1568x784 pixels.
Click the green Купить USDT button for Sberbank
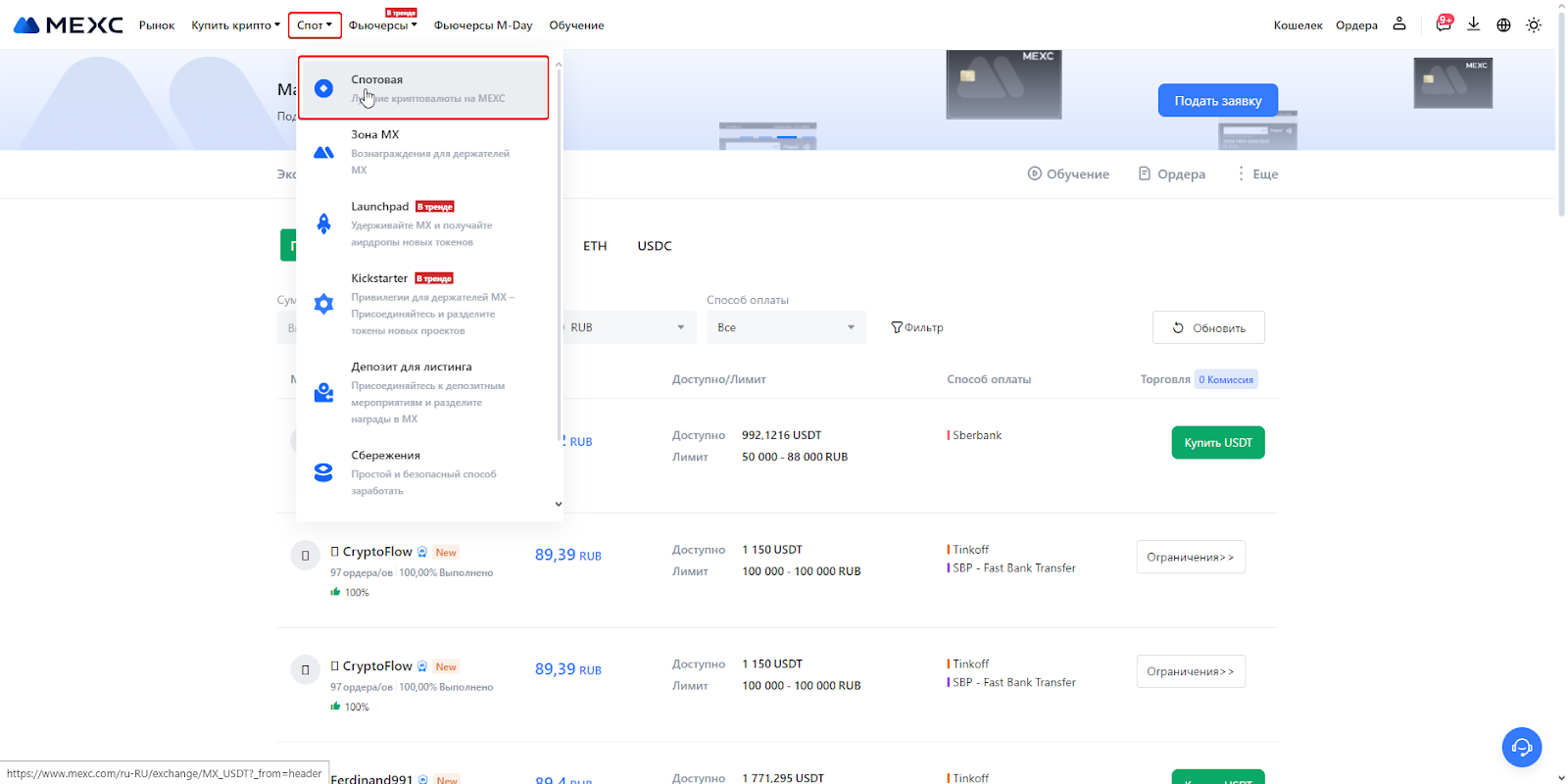(1218, 443)
